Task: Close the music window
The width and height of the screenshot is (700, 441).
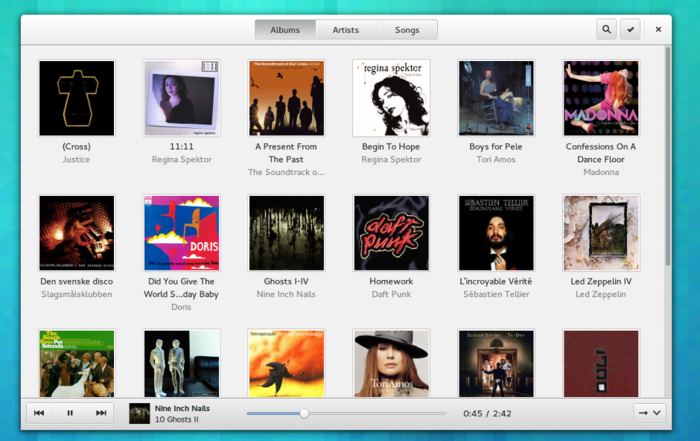Action: pos(658,29)
